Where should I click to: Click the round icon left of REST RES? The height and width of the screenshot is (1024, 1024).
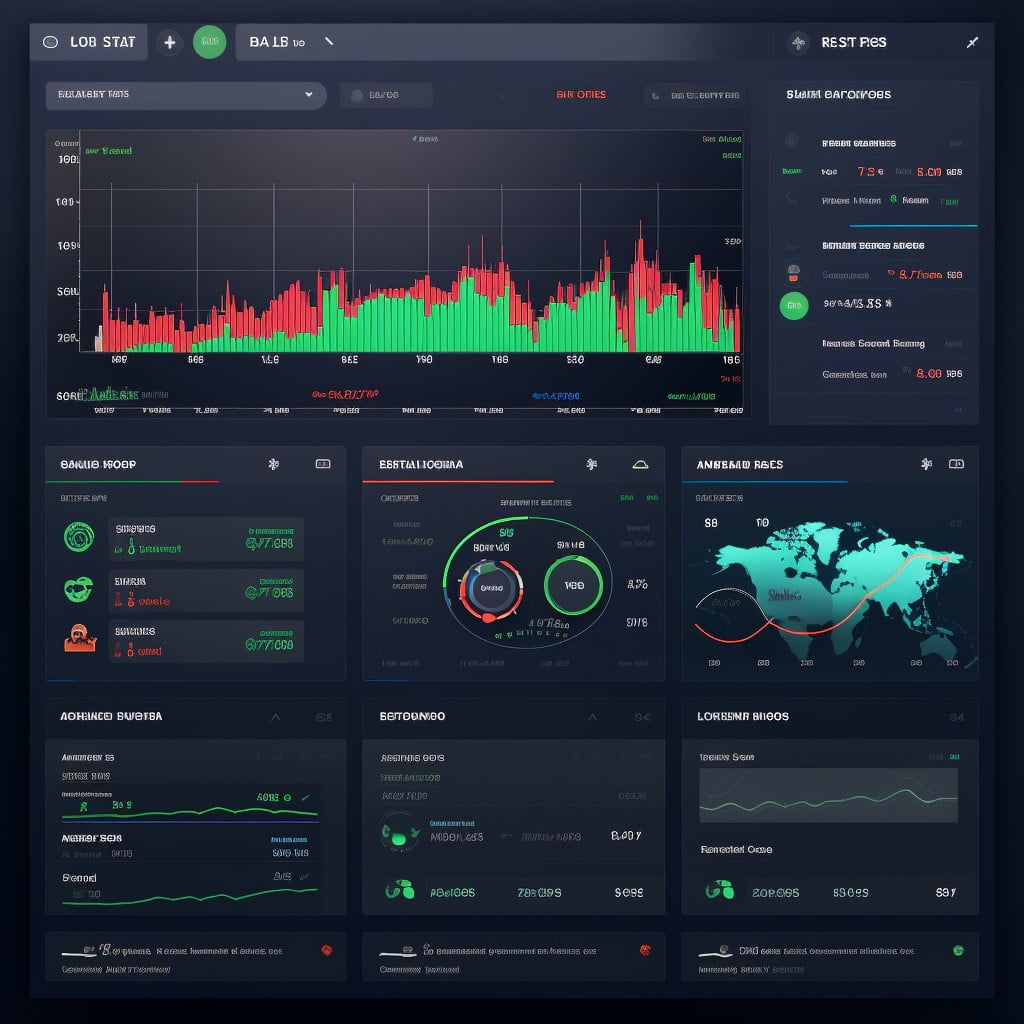click(798, 43)
